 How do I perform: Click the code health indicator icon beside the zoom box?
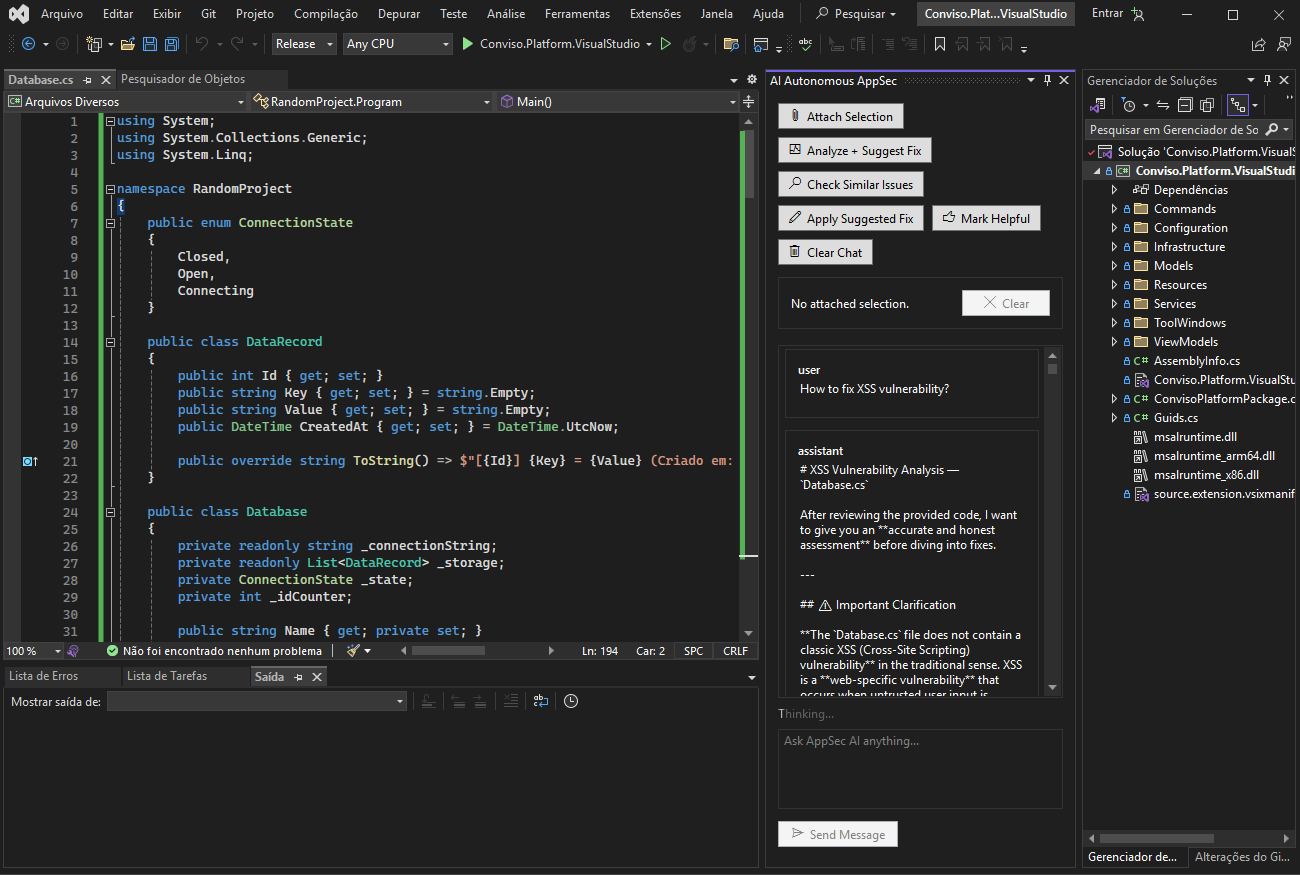point(73,651)
